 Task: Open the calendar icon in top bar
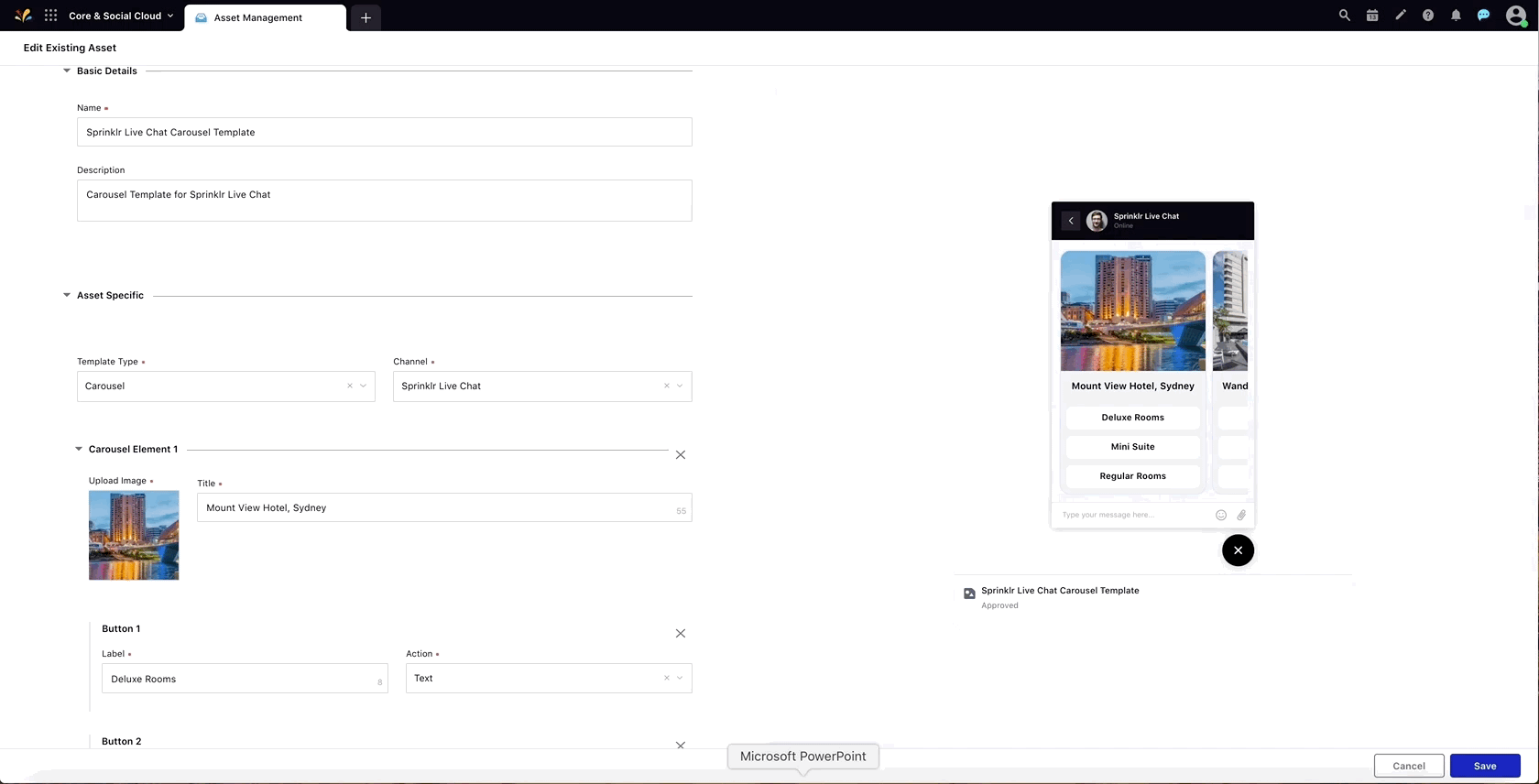(x=1372, y=16)
